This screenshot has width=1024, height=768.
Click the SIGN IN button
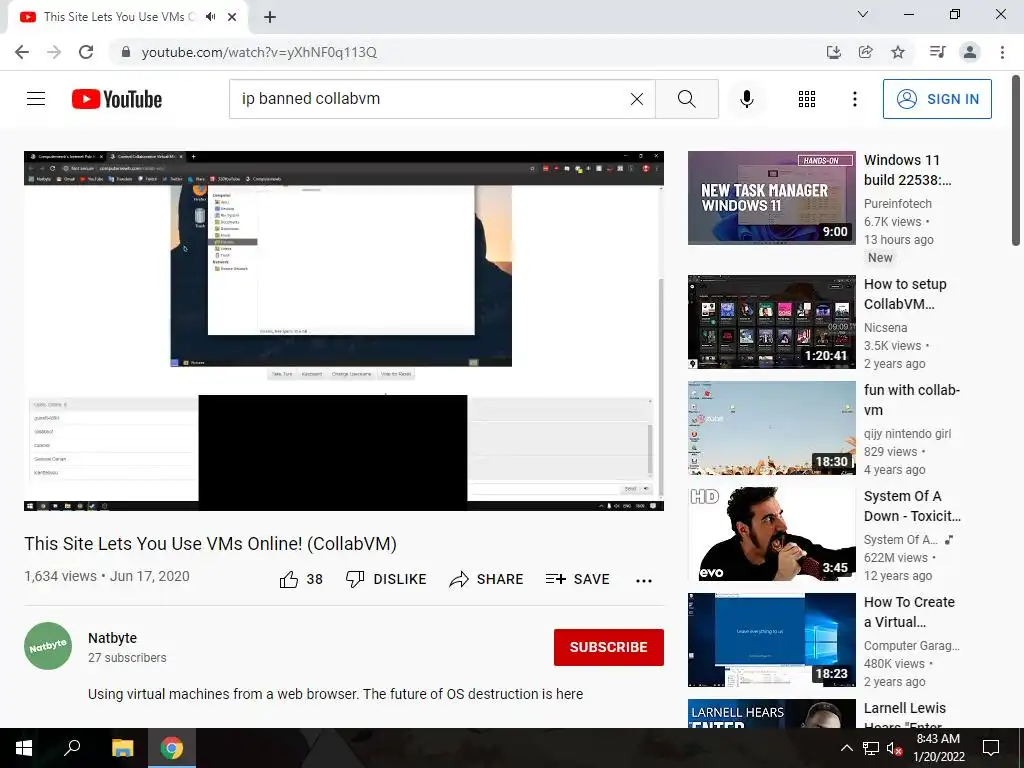point(937,99)
